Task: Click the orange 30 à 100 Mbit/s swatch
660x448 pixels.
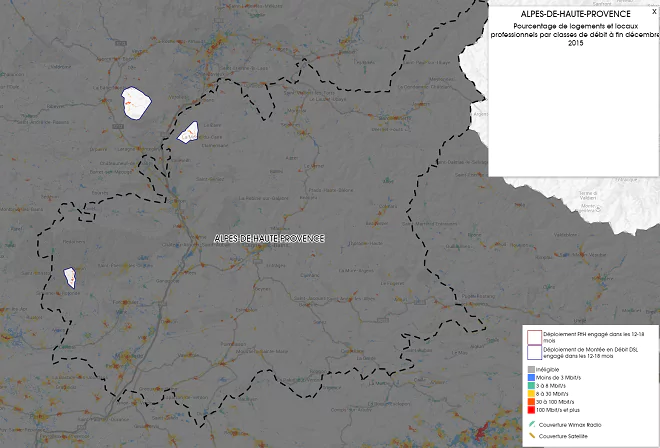Action: pos(530,402)
